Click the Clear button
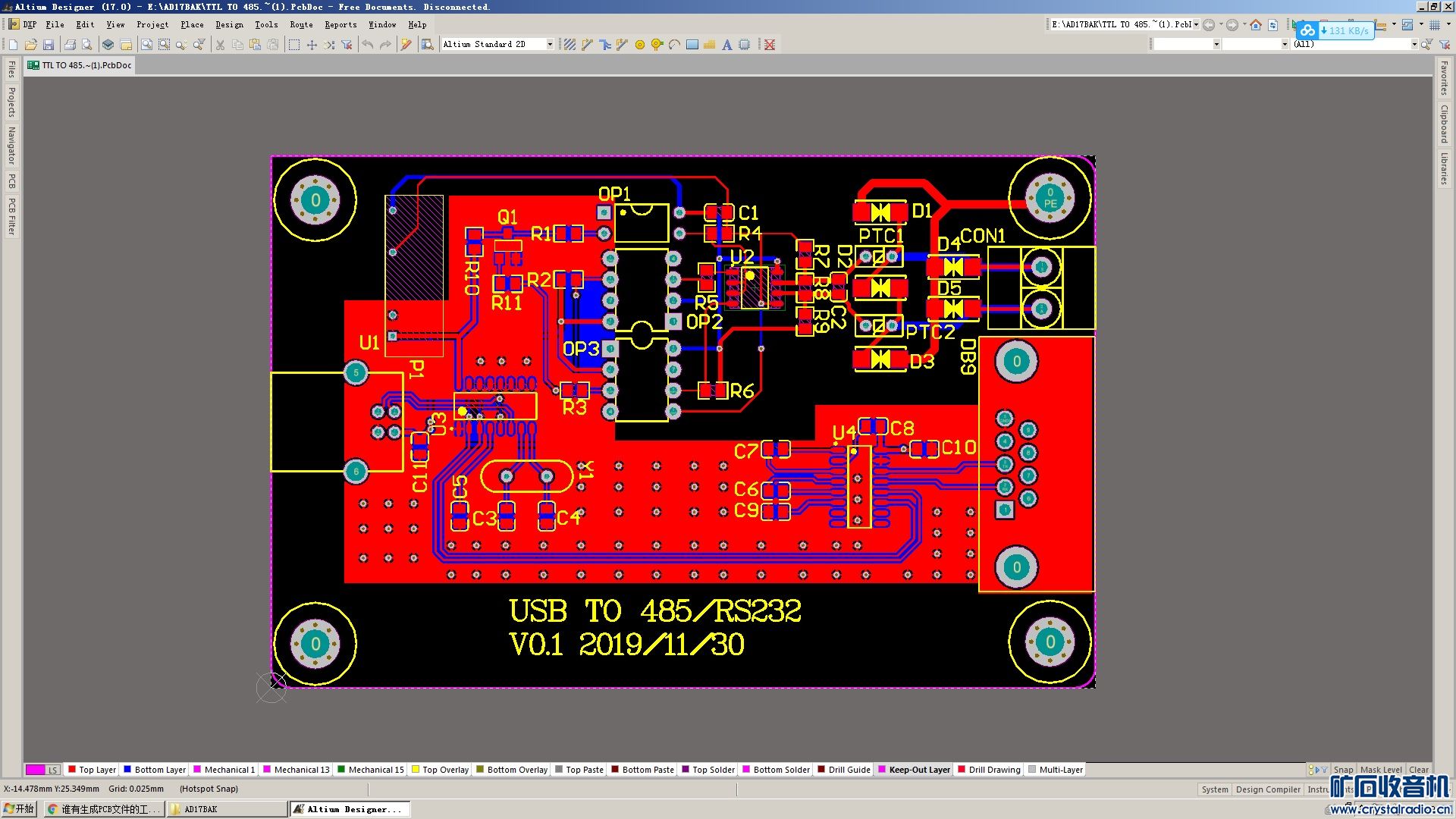Viewport: 1456px width, 819px height. click(1419, 770)
